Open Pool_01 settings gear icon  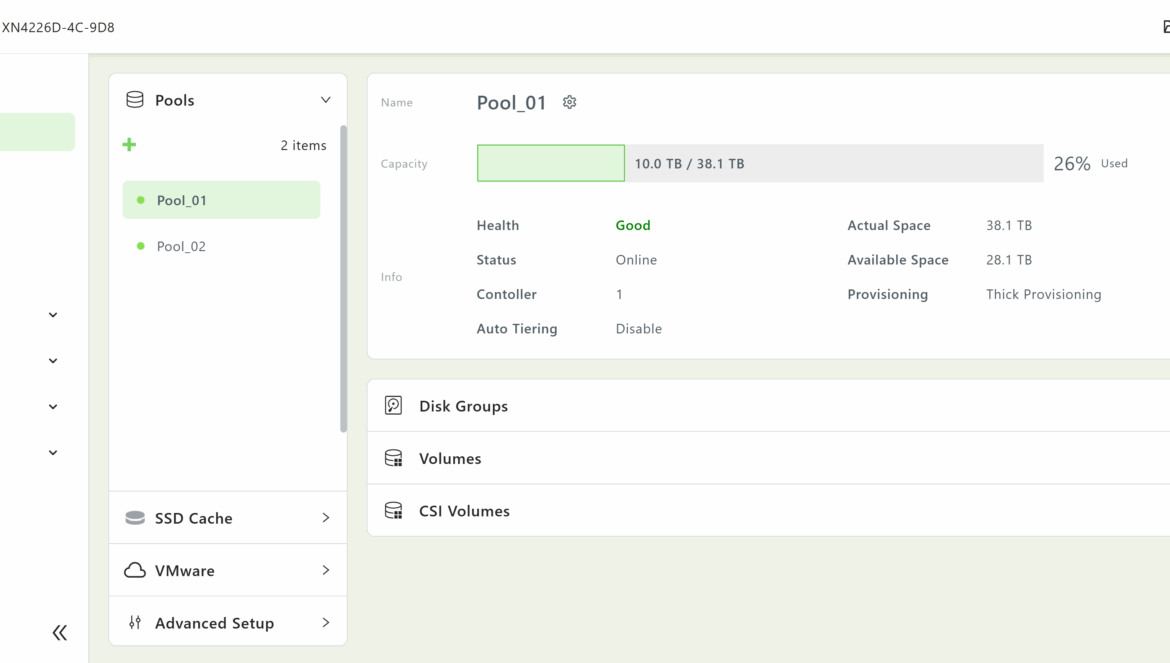point(569,102)
